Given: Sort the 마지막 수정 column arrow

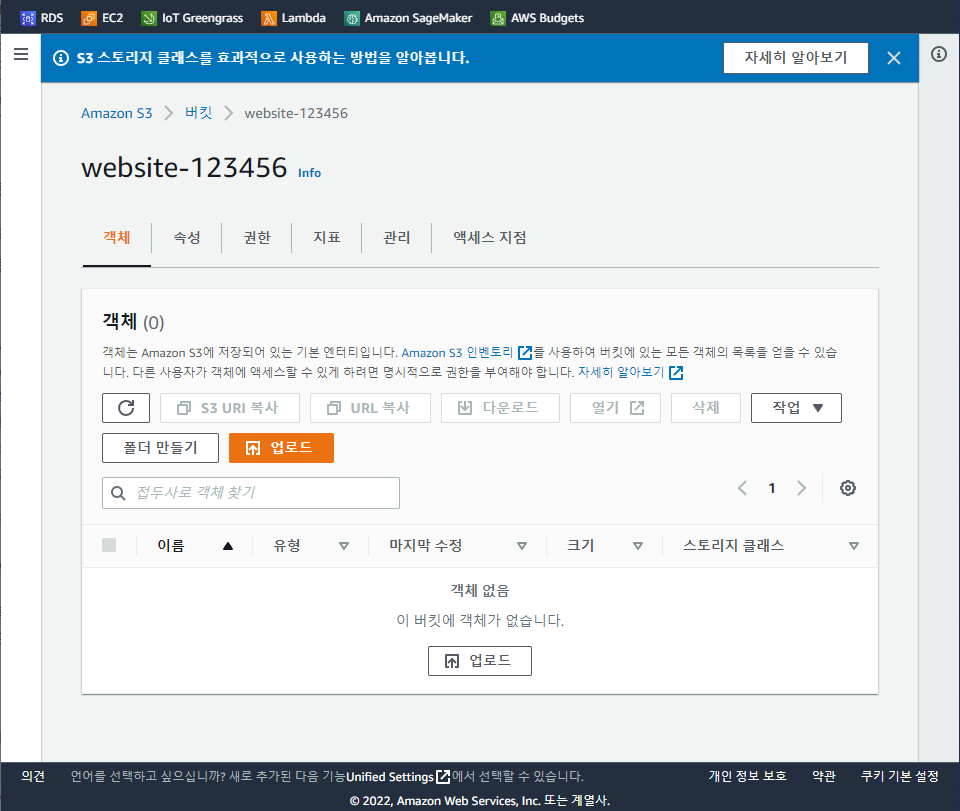Looking at the screenshot, I should tap(522, 546).
